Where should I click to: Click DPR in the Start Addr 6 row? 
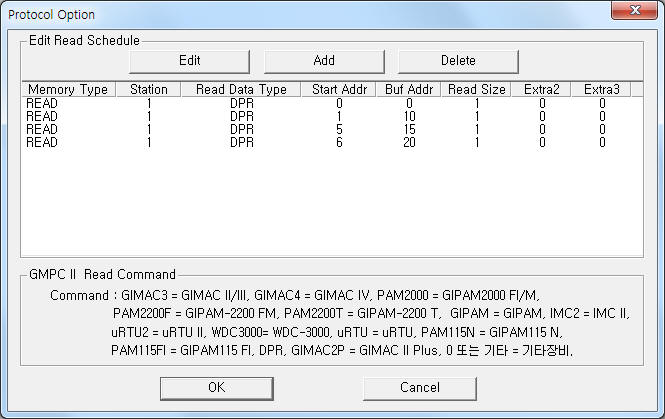click(242, 142)
